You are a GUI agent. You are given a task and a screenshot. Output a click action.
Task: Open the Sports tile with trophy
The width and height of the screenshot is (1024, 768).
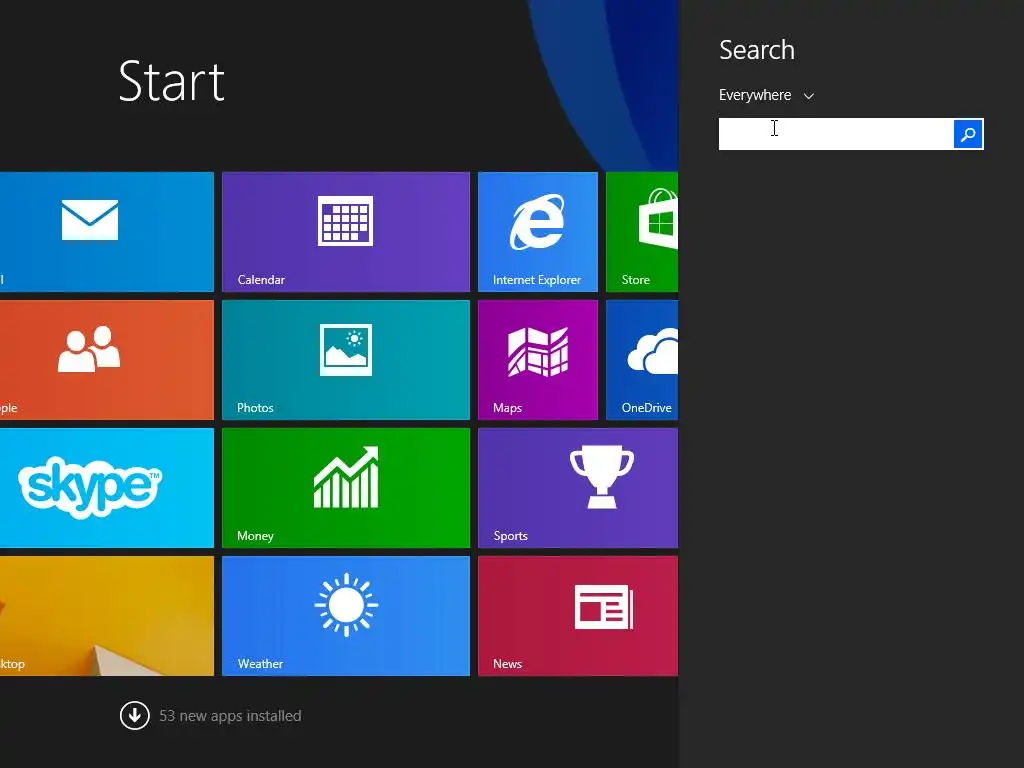578,488
